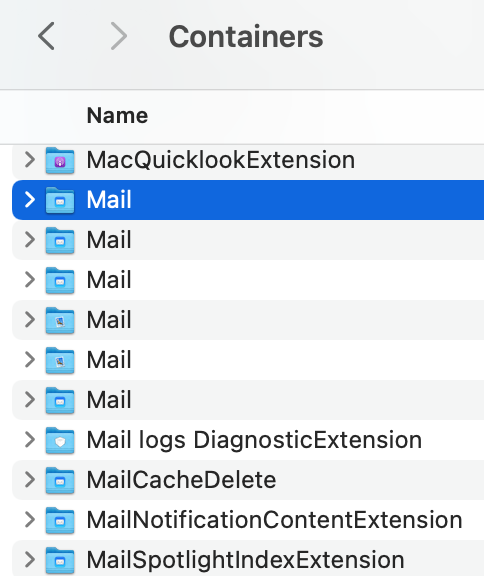This screenshot has width=484, height=576.
Task: Expand the MailNotificationContentExtension folder
Action: [30, 520]
